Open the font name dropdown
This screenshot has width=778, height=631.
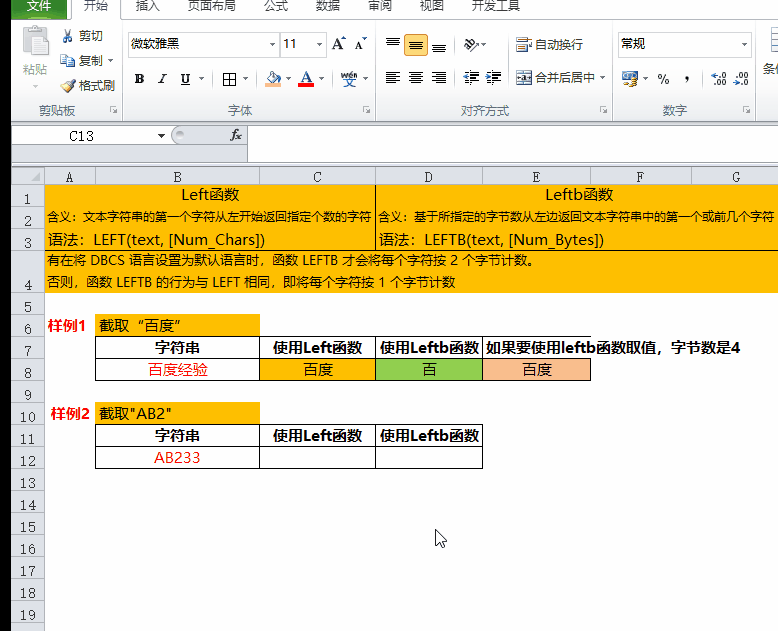(x=272, y=44)
